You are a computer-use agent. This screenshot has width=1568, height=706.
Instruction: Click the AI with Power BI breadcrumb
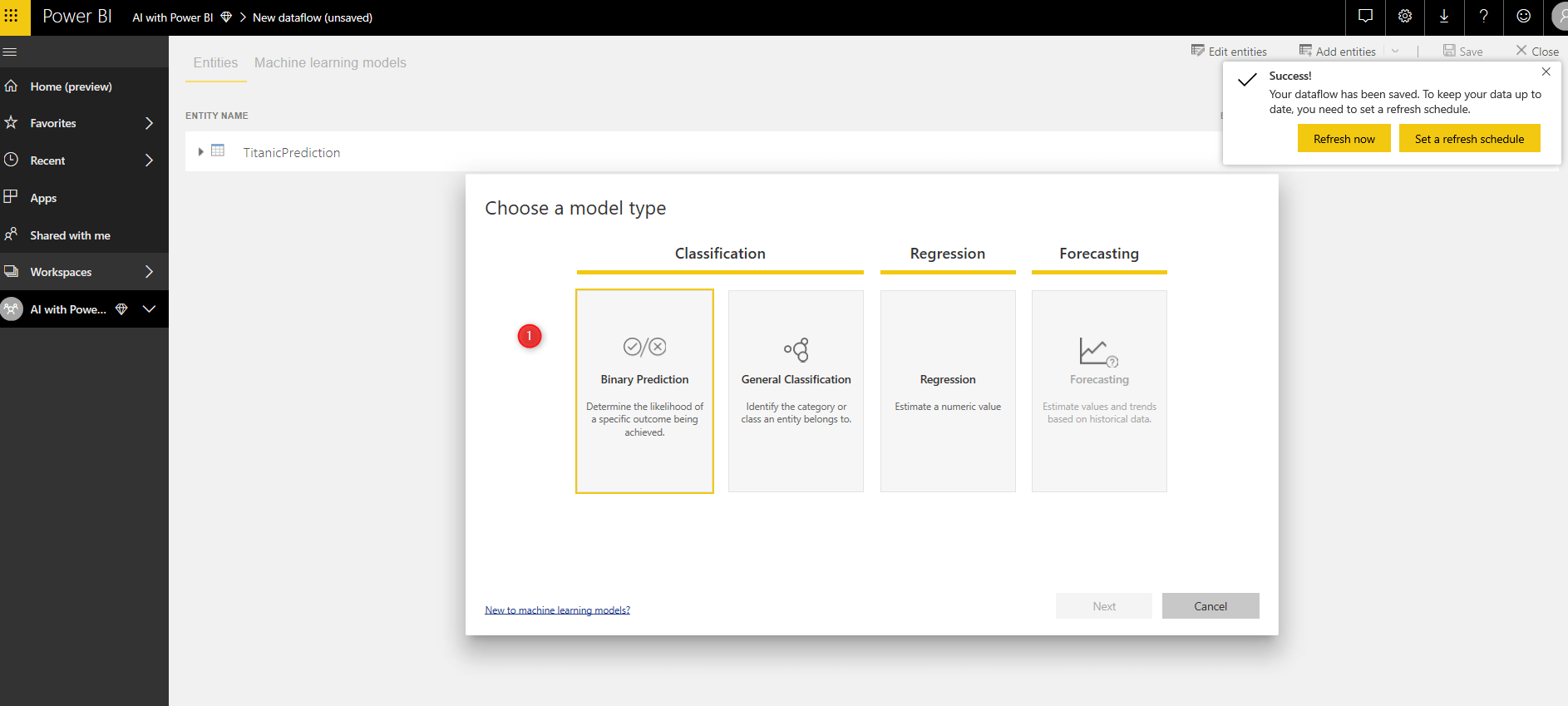(x=173, y=17)
